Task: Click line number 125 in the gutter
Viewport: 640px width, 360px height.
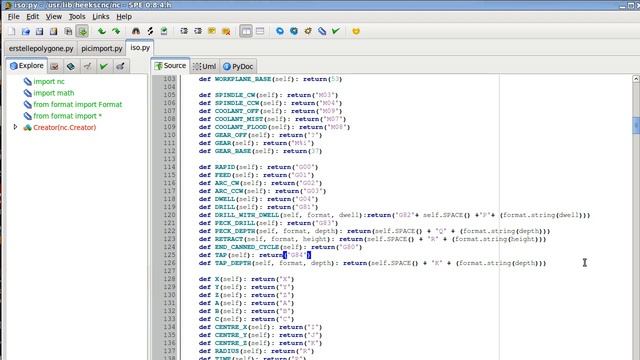Action: 169,255
